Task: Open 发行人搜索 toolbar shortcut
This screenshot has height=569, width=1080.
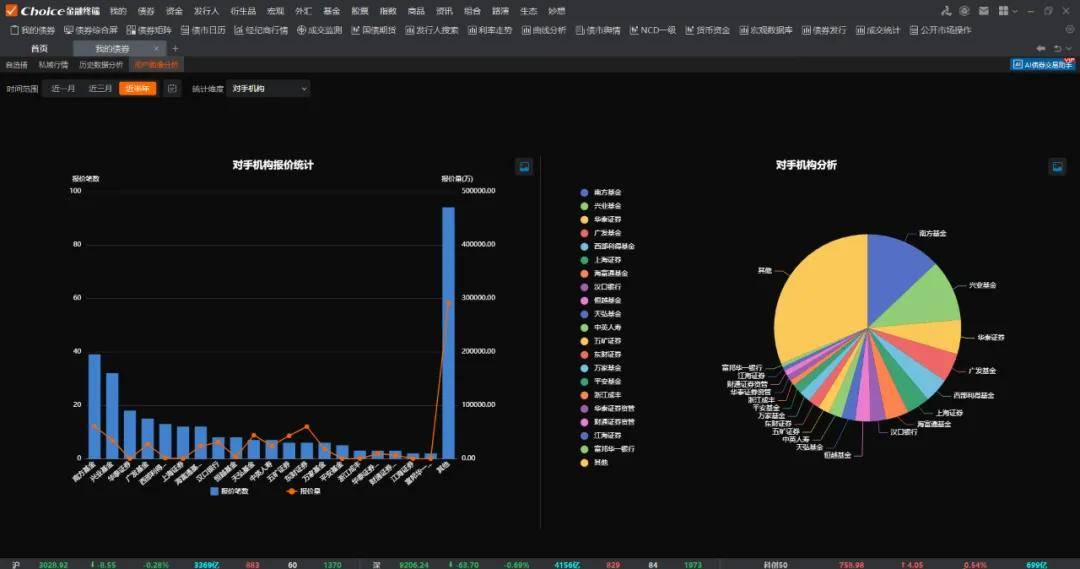Action: click(x=432, y=30)
